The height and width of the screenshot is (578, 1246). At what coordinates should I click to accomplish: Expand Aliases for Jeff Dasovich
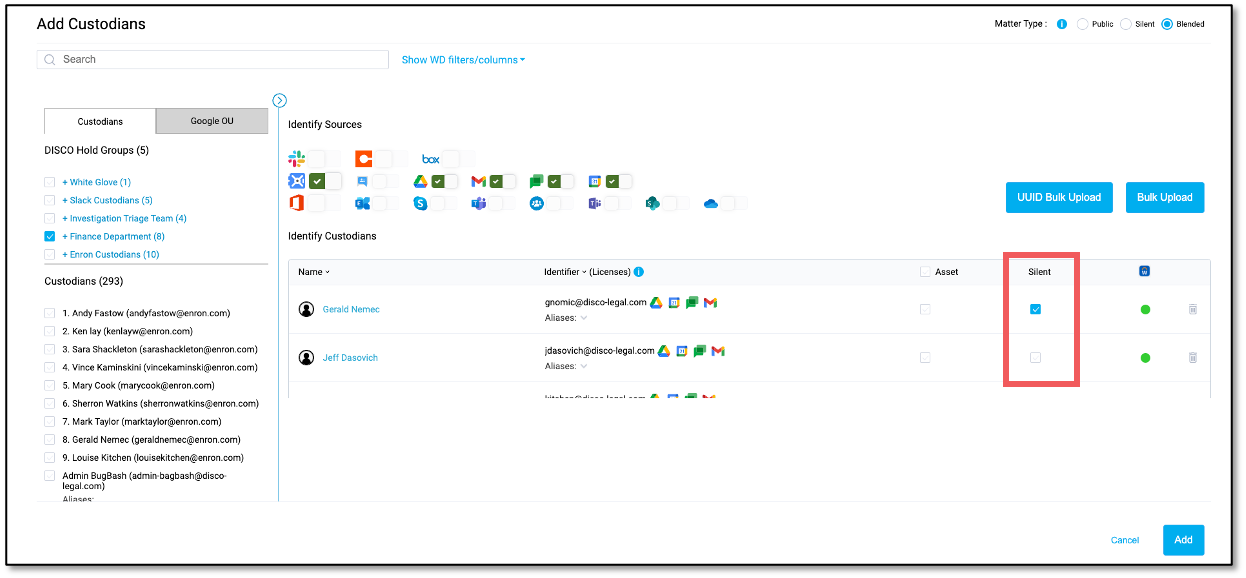click(x=584, y=366)
